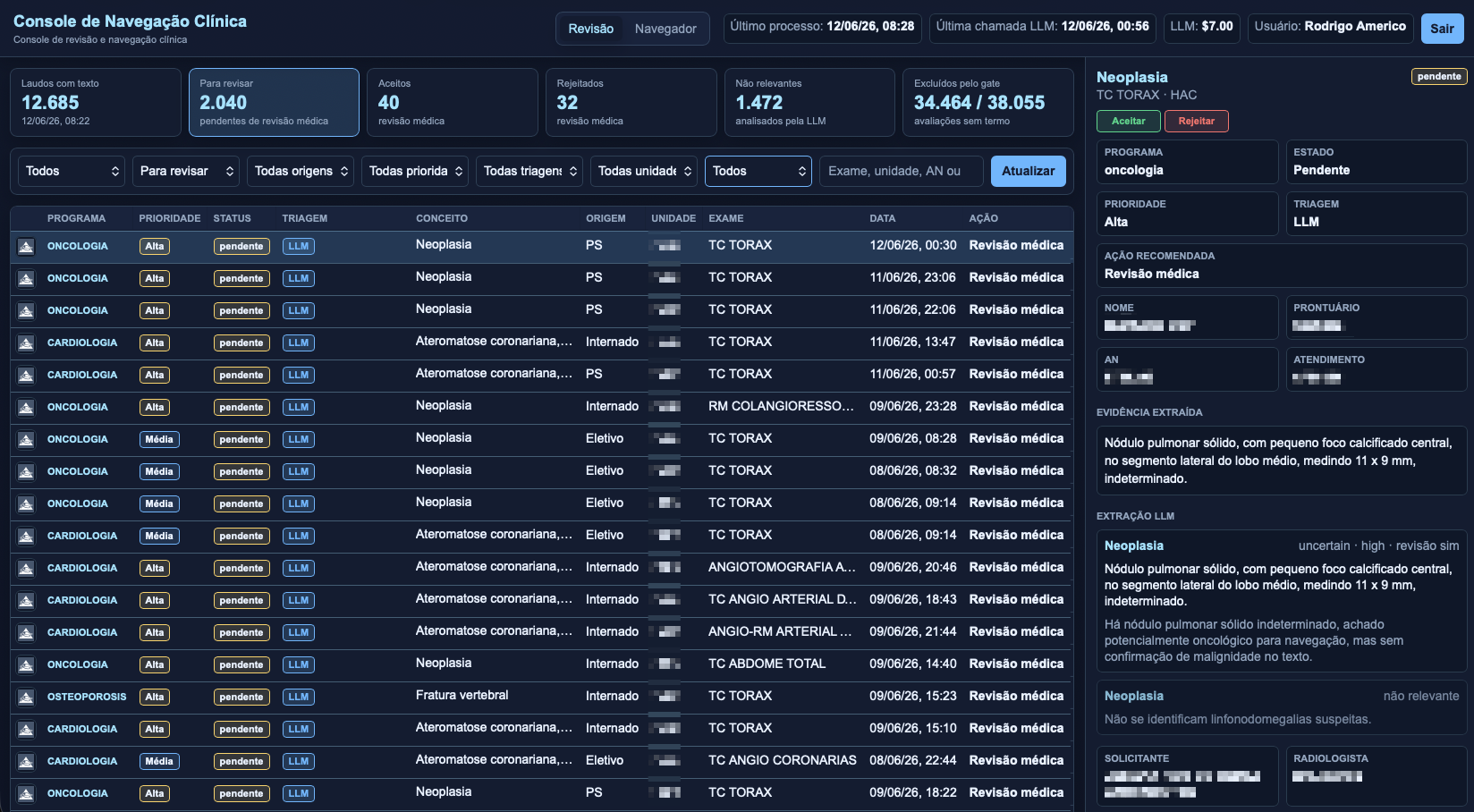Select the Não relevantes 1.472 card
The width and height of the screenshot is (1474, 812).
(809, 102)
